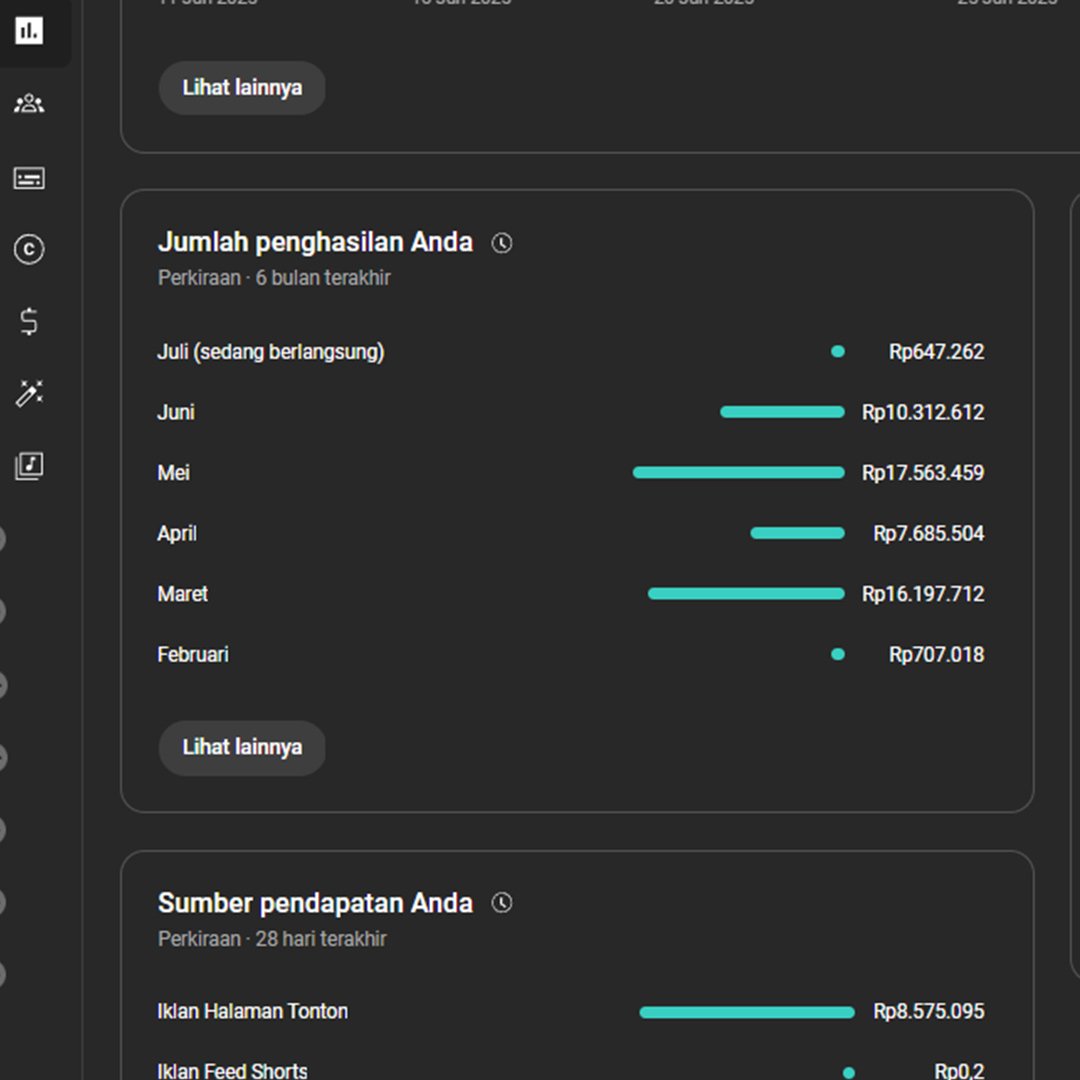Click the Mei revenue progress bar
The image size is (1080, 1080).
coord(738,472)
